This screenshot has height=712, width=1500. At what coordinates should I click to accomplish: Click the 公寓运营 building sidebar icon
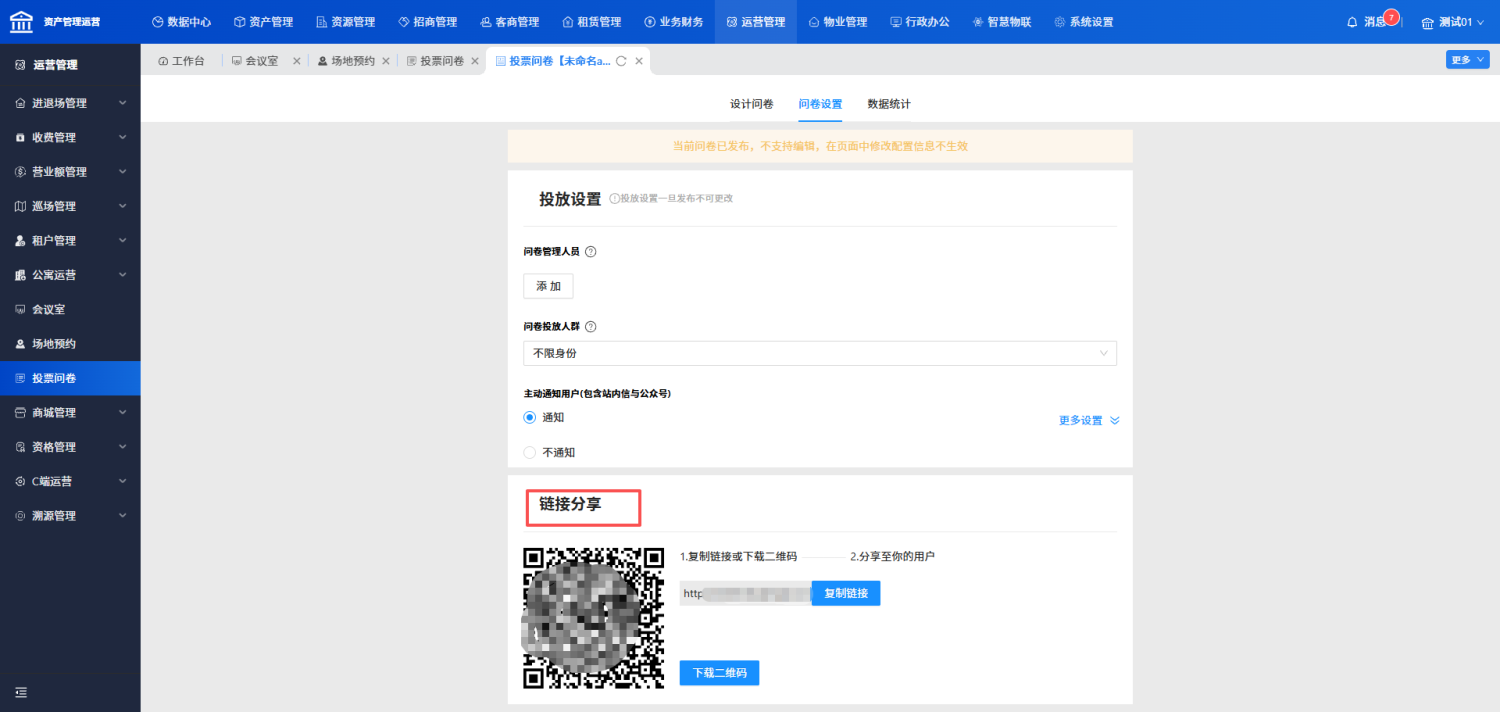[x=20, y=275]
